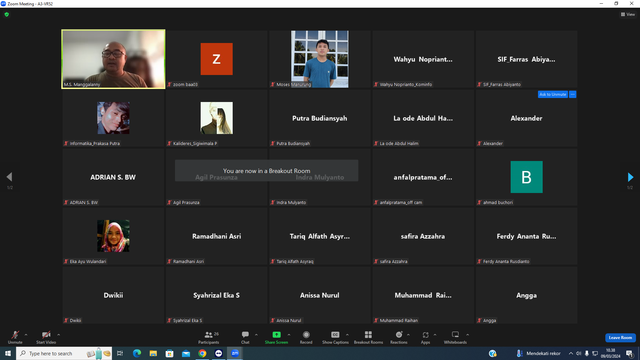The height and width of the screenshot is (360, 640).
Task: Open audio options arrow next to Unmute
Action: [26, 335]
